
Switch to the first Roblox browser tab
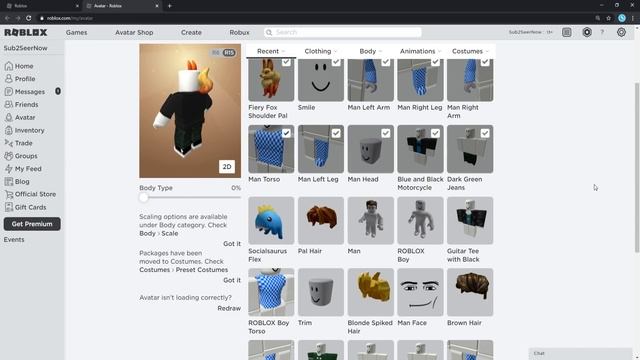(41, 6)
